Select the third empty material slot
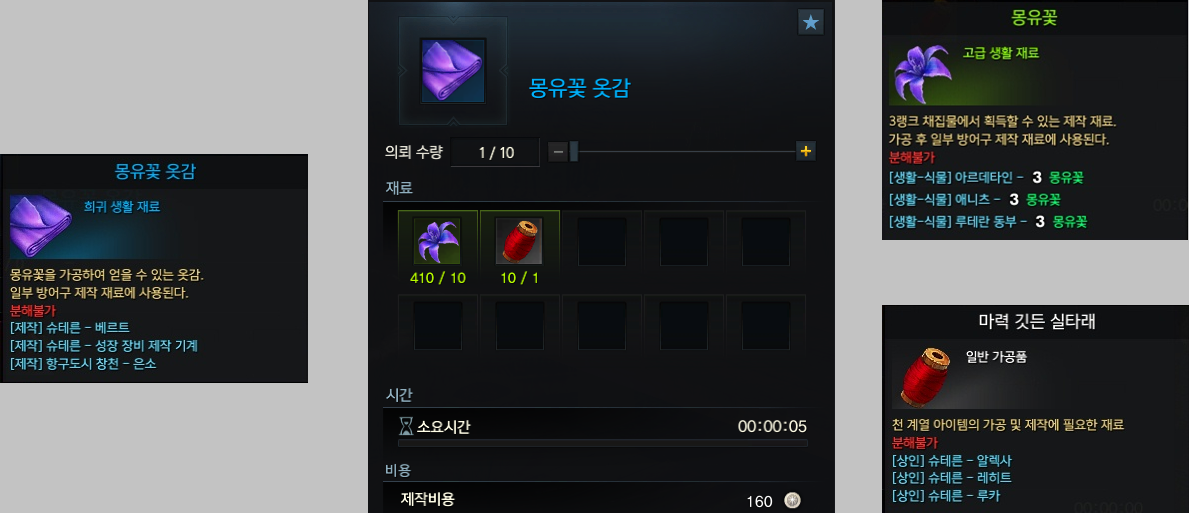The image size is (1189, 513). (x=766, y=240)
